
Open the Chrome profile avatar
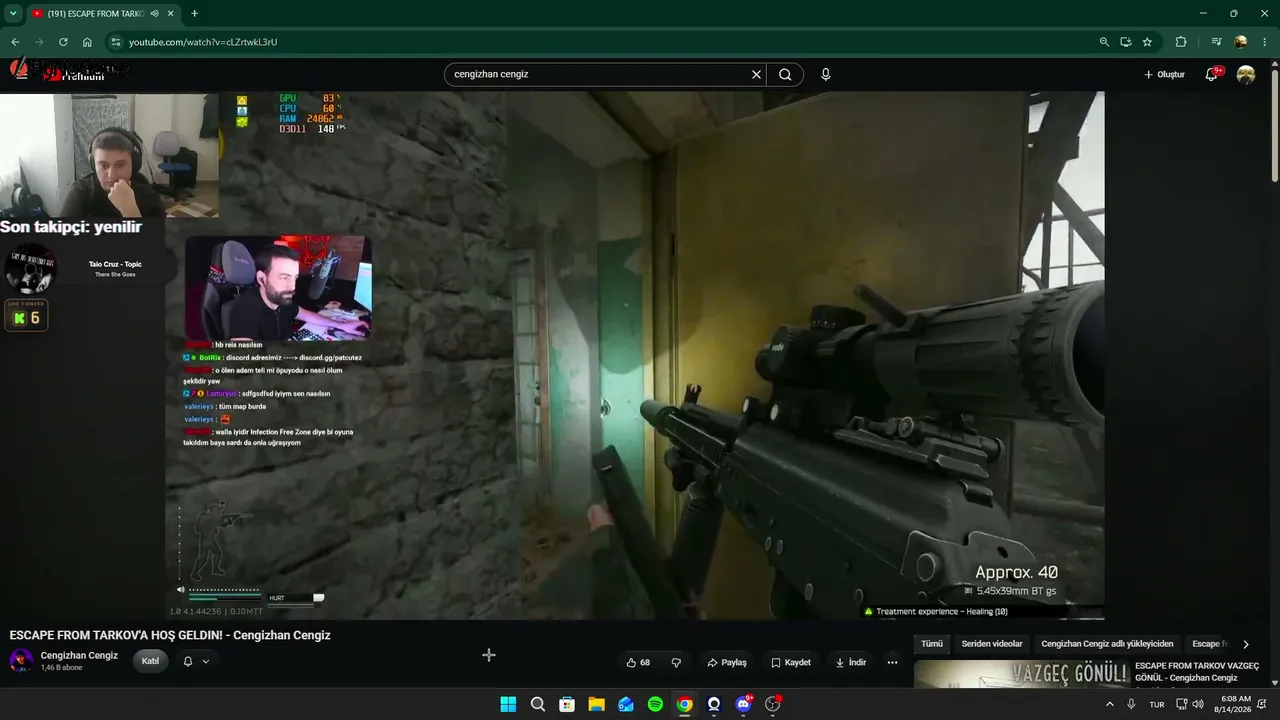pyautogui.click(x=1241, y=42)
